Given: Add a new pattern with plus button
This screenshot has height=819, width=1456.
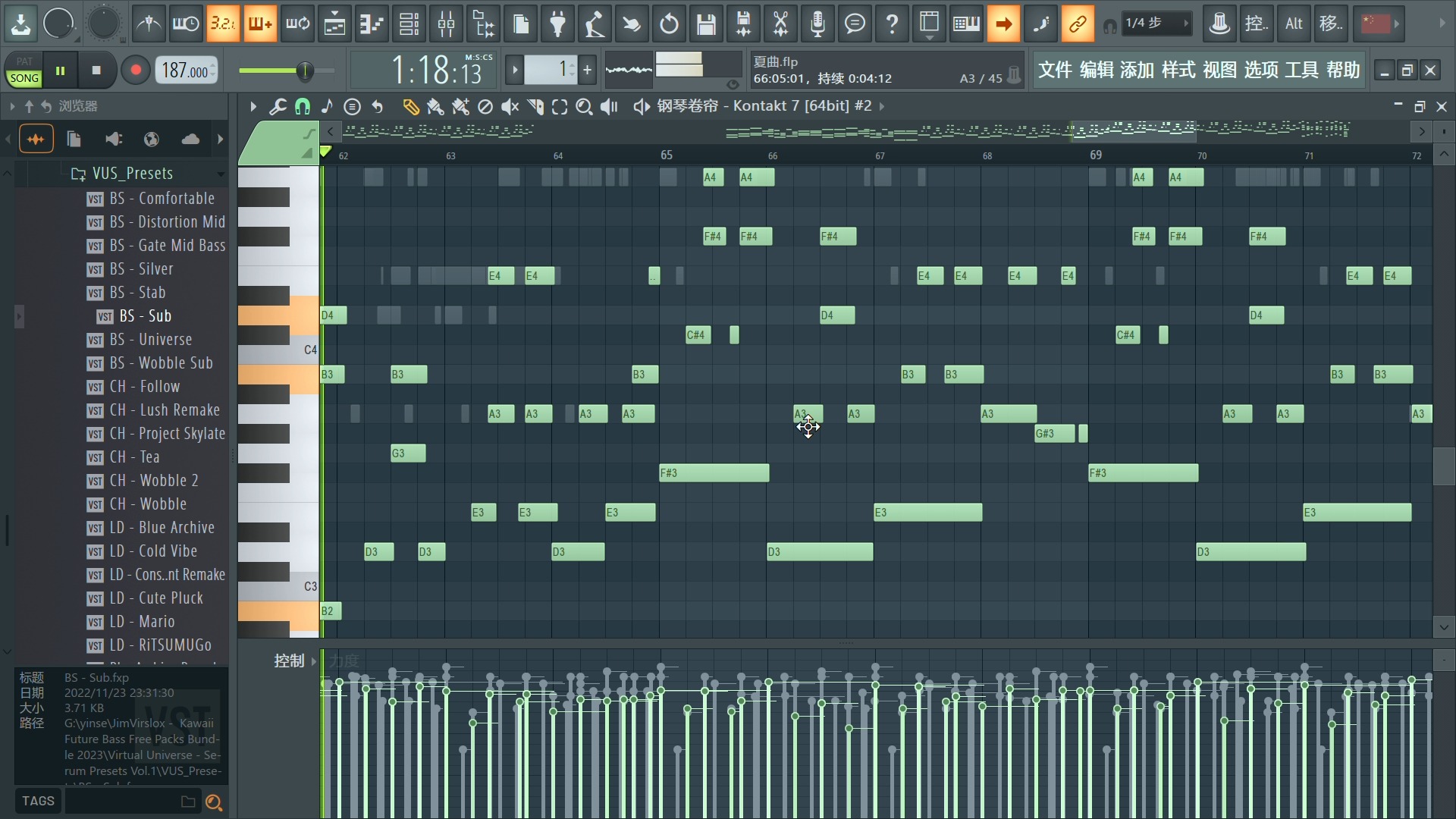Looking at the screenshot, I should point(587,71).
